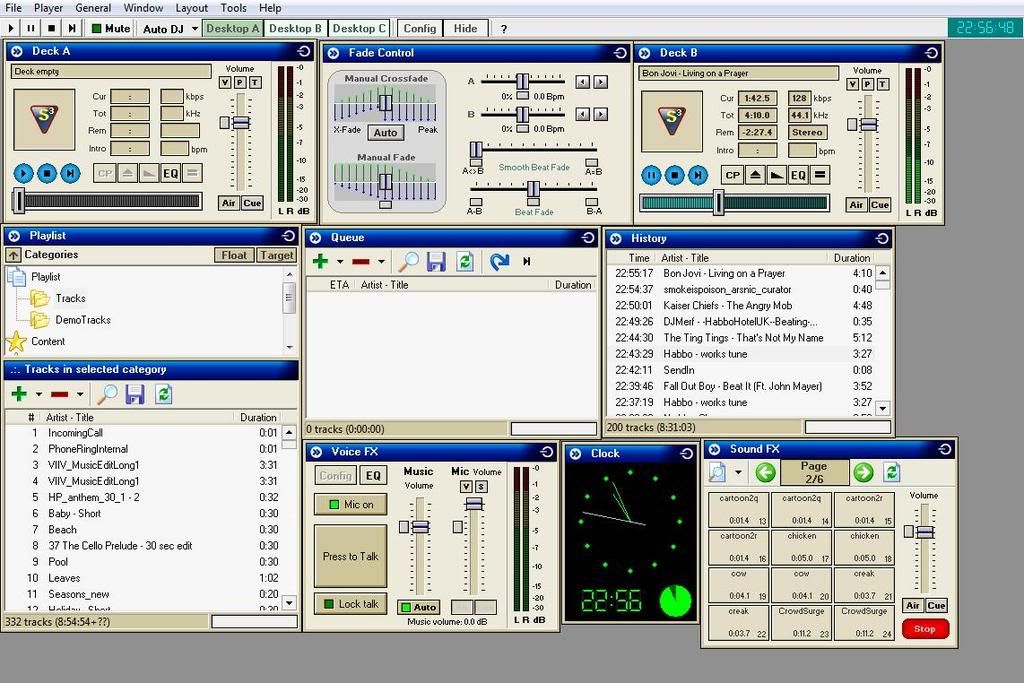Switch to Desktop B tab
This screenshot has width=1024, height=683.
click(x=296, y=28)
